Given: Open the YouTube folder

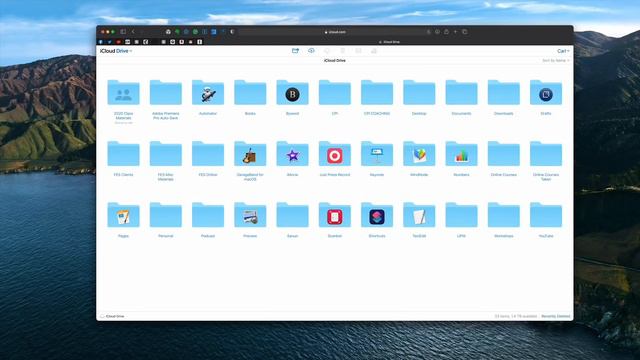Looking at the screenshot, I should click(x=546, y=215).
